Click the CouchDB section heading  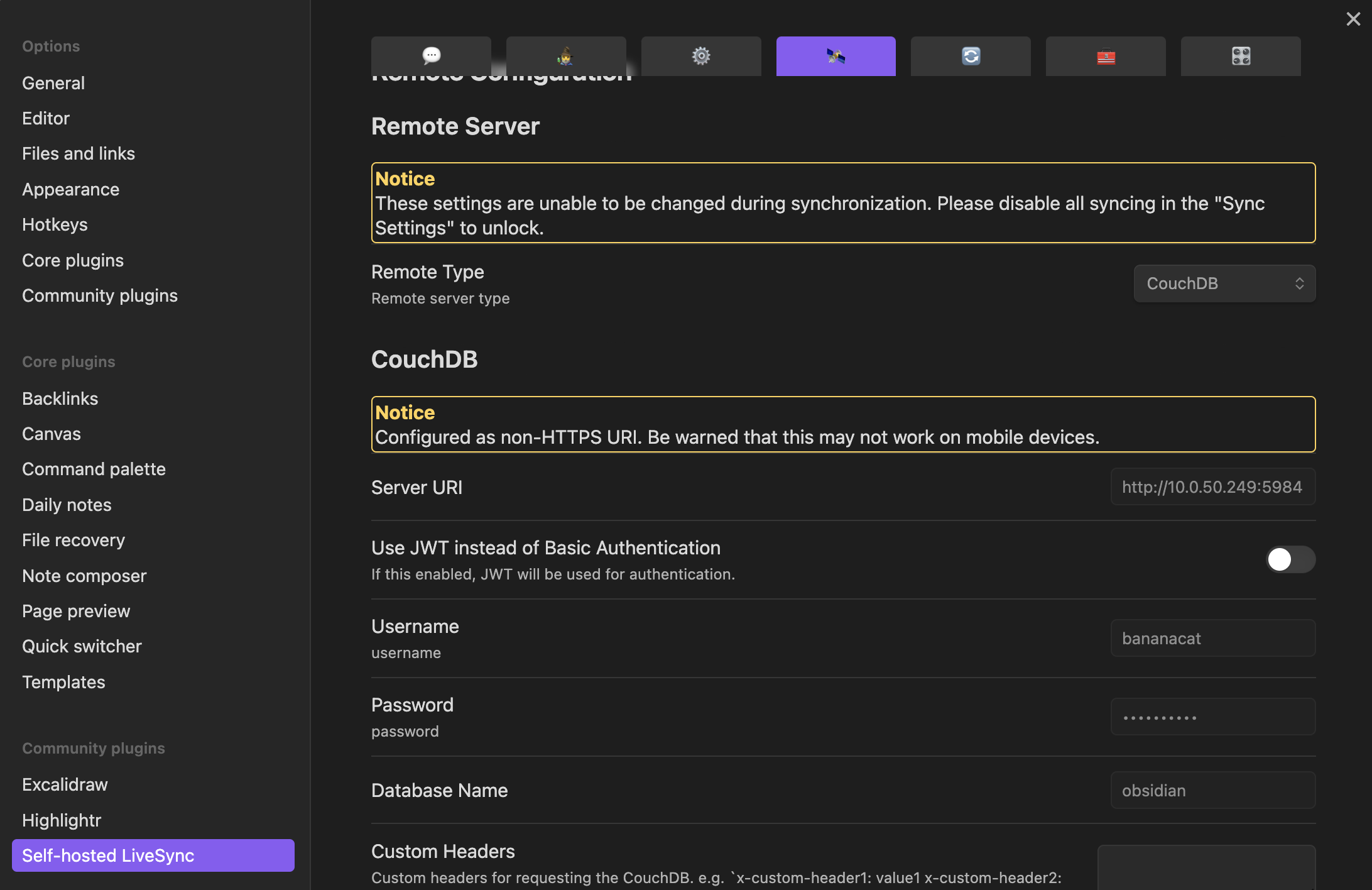[424, 360]
